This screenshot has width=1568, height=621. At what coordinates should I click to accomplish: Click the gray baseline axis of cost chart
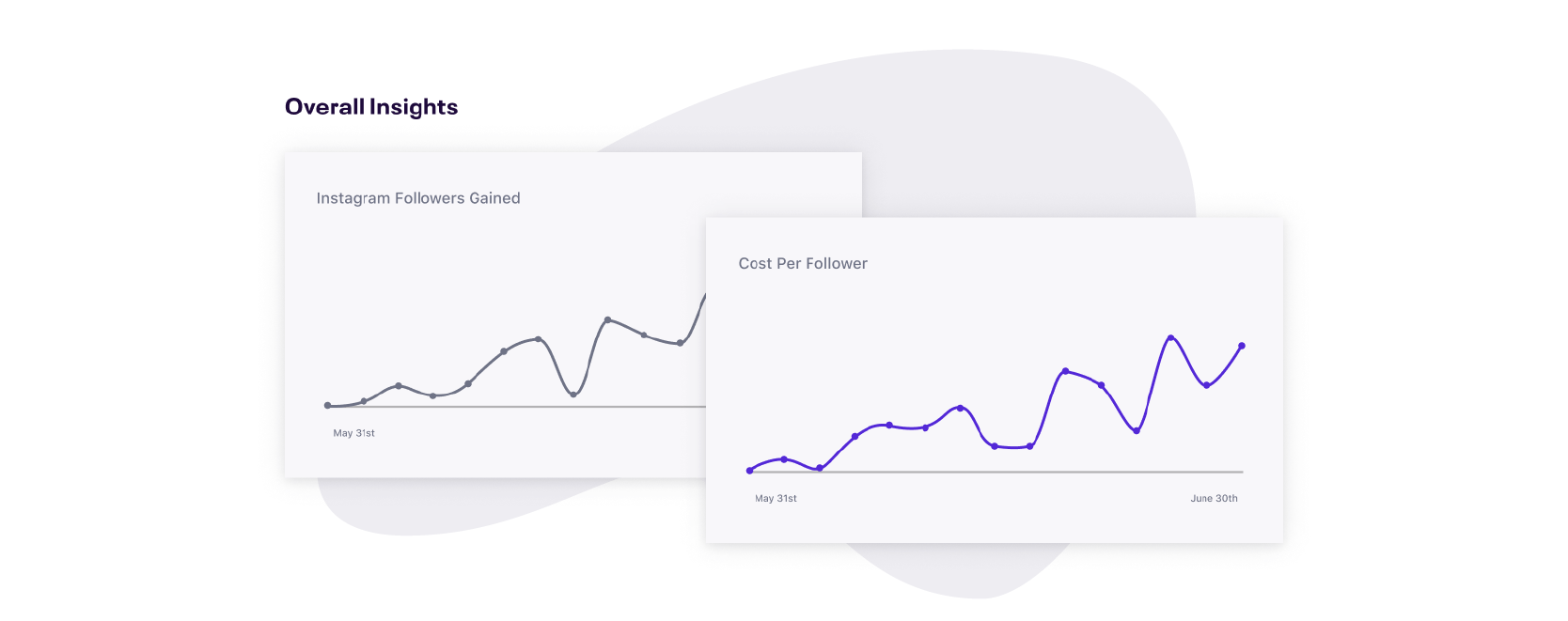996,472
